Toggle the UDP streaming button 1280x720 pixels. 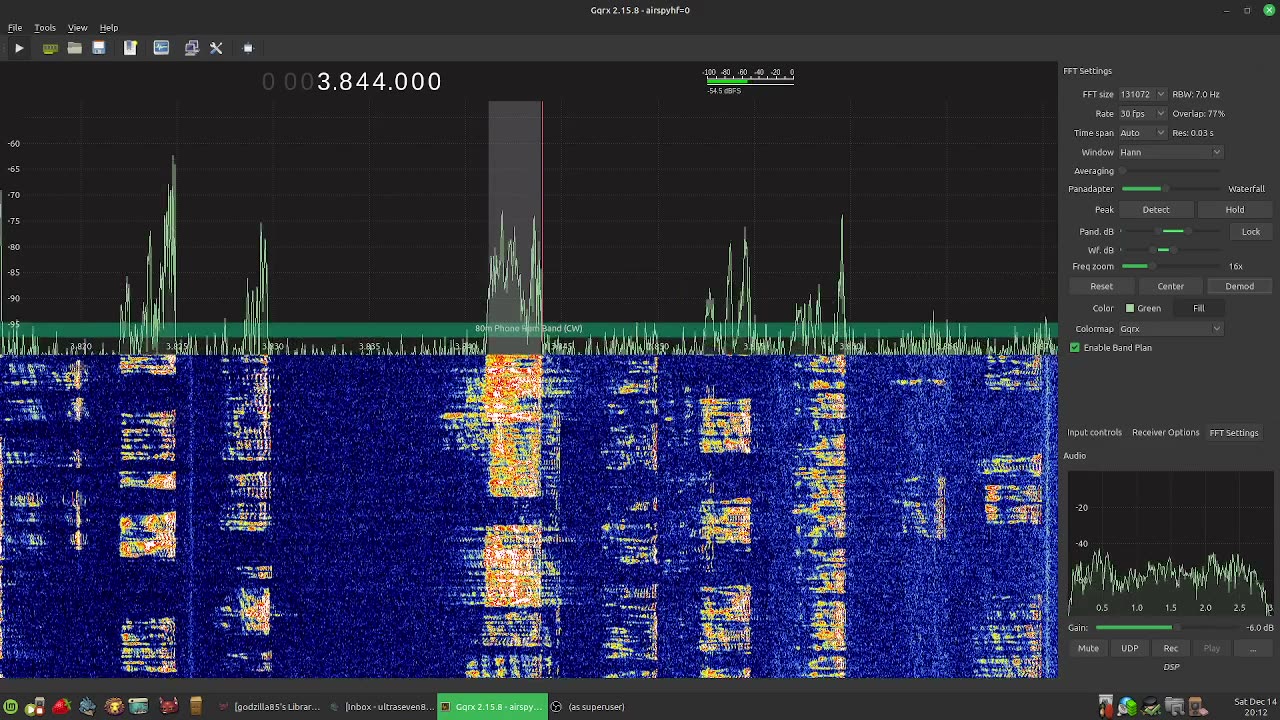[x=1129, y=649]
